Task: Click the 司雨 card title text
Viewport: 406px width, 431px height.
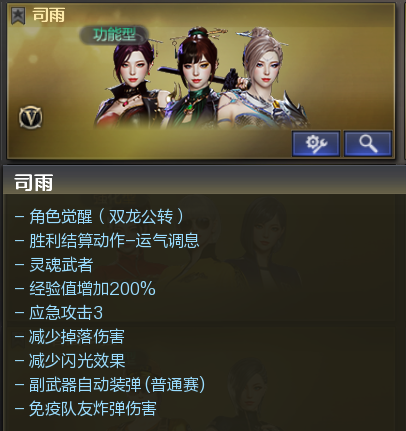Action: 49,15
